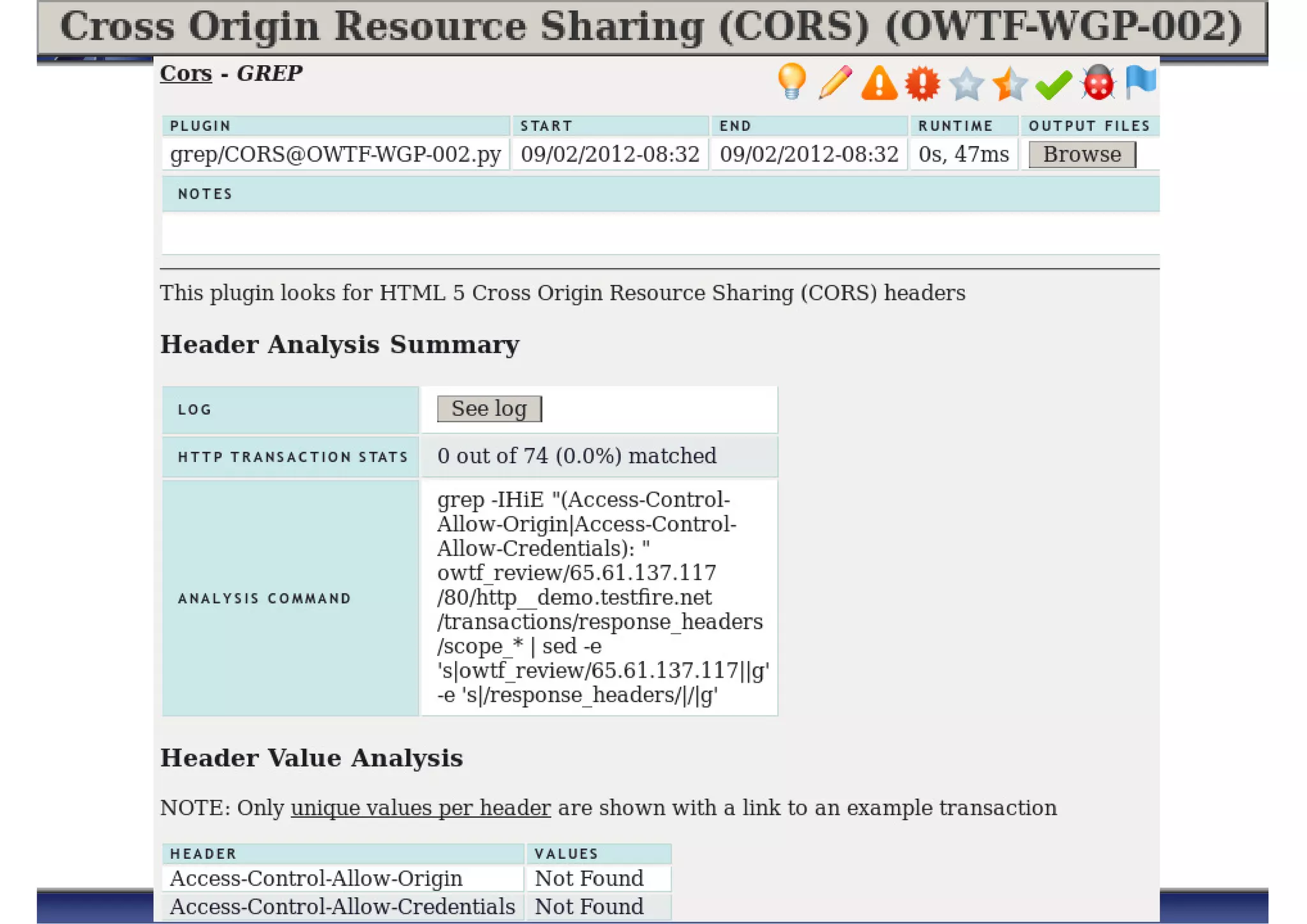
Task: Click the Cross Origin Resource Sharing title banner
Action: click(651, 27)
